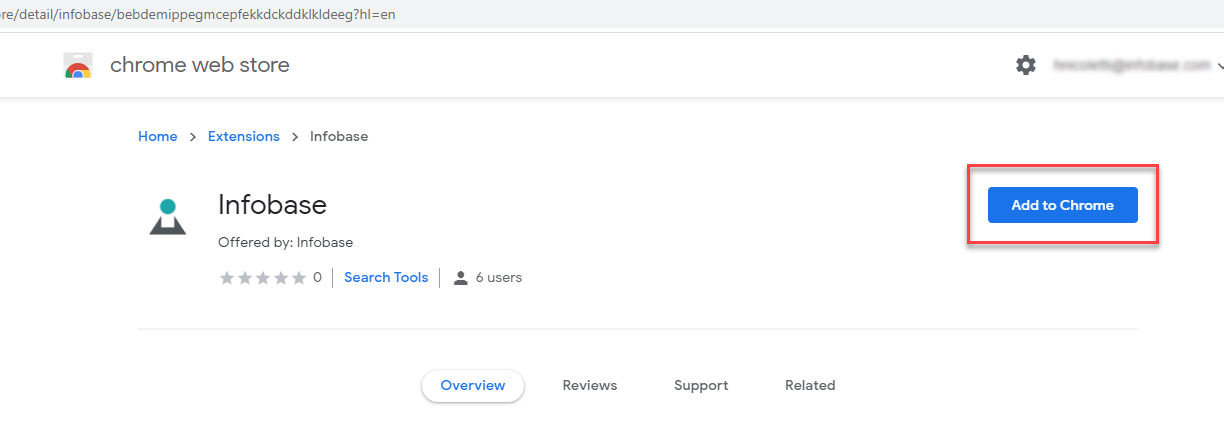This screenshot has height=426, width=1224.
Task: Click the blurred account email address
Action: click(x=1131, y=65)
